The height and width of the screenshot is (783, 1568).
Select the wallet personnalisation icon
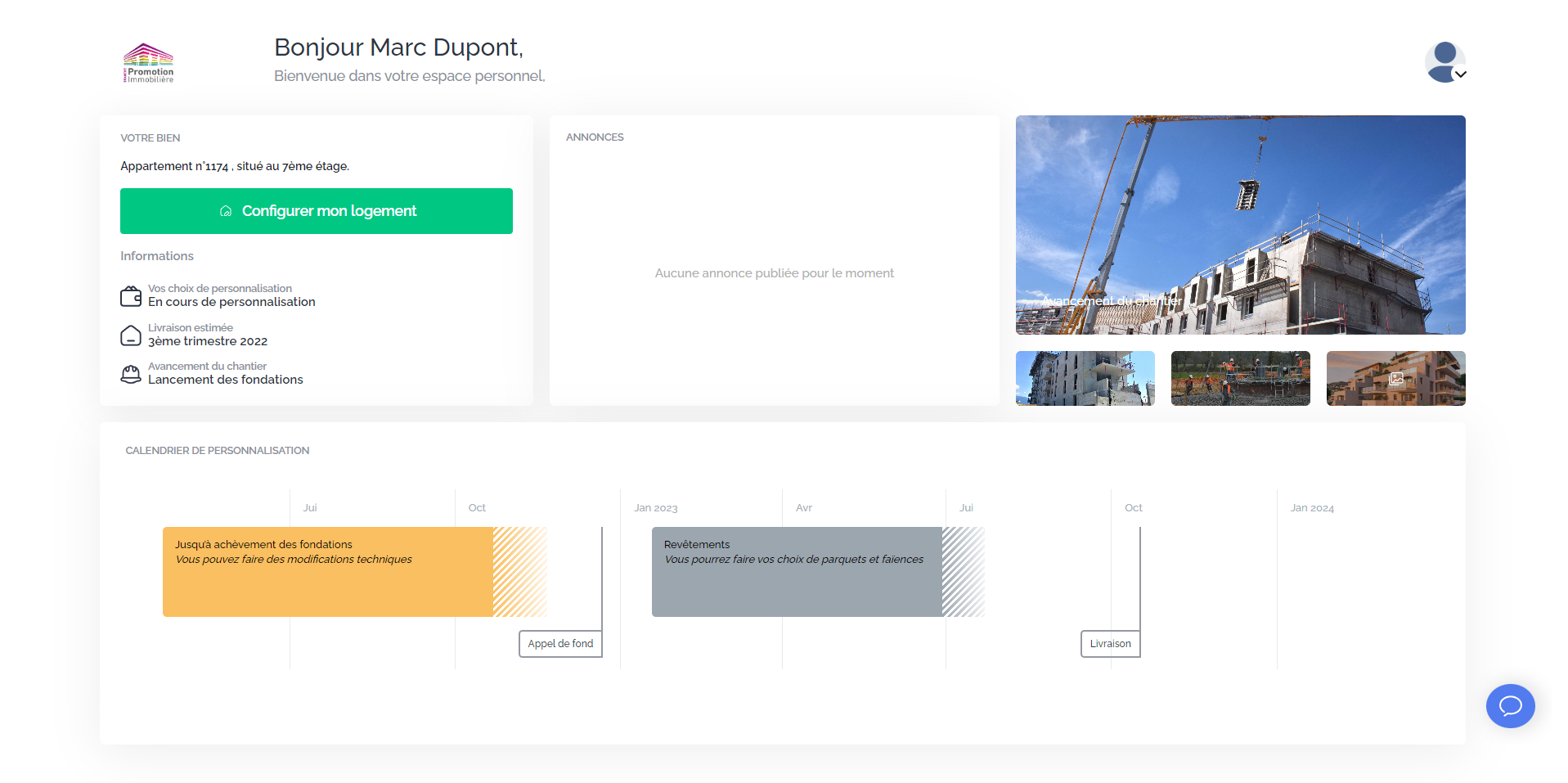point(131,295)
